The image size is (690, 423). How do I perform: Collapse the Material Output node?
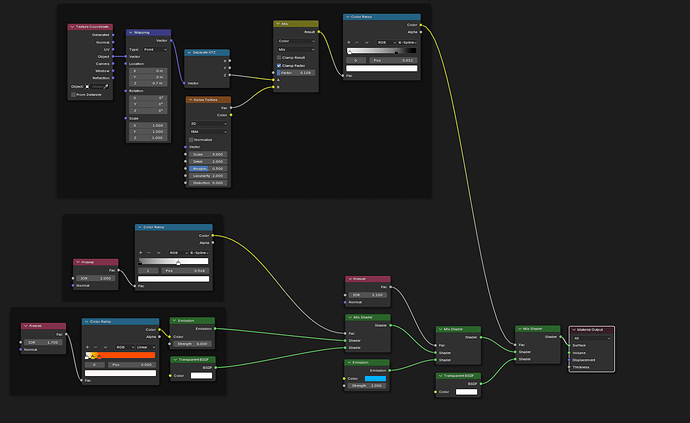click(x=574, y=330)
